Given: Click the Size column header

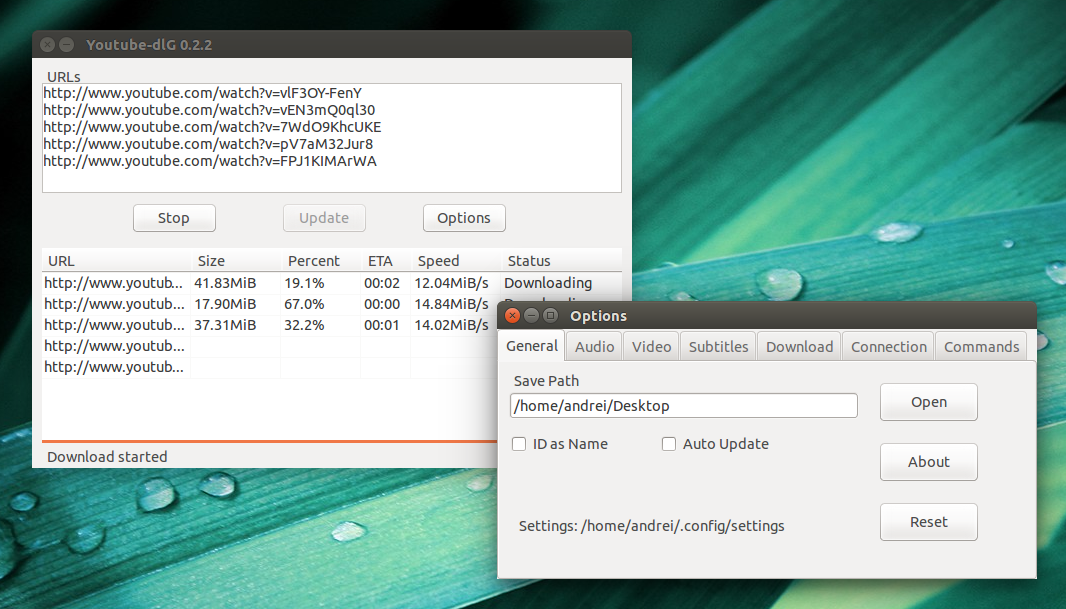Looking at the screenshot, I should point(237,261).
